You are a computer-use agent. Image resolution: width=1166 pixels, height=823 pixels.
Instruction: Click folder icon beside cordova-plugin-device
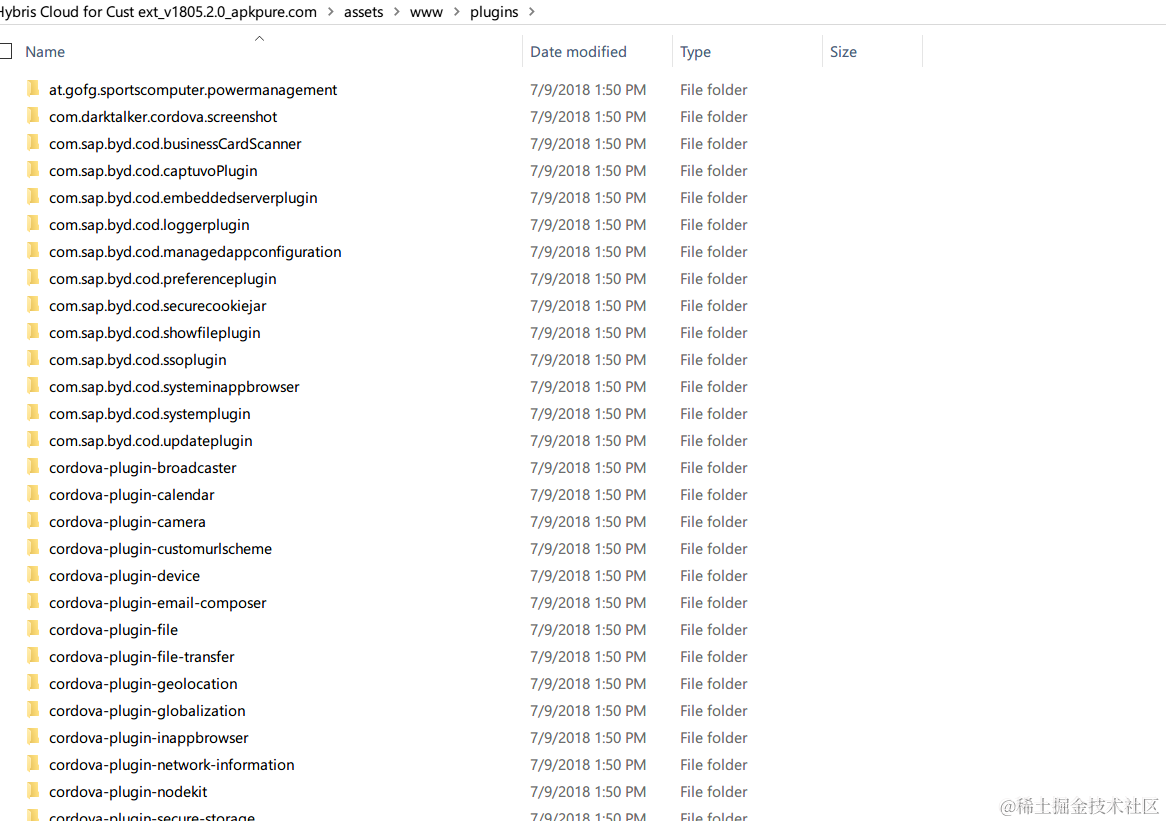pyautogui.click(x=33, y=575)
